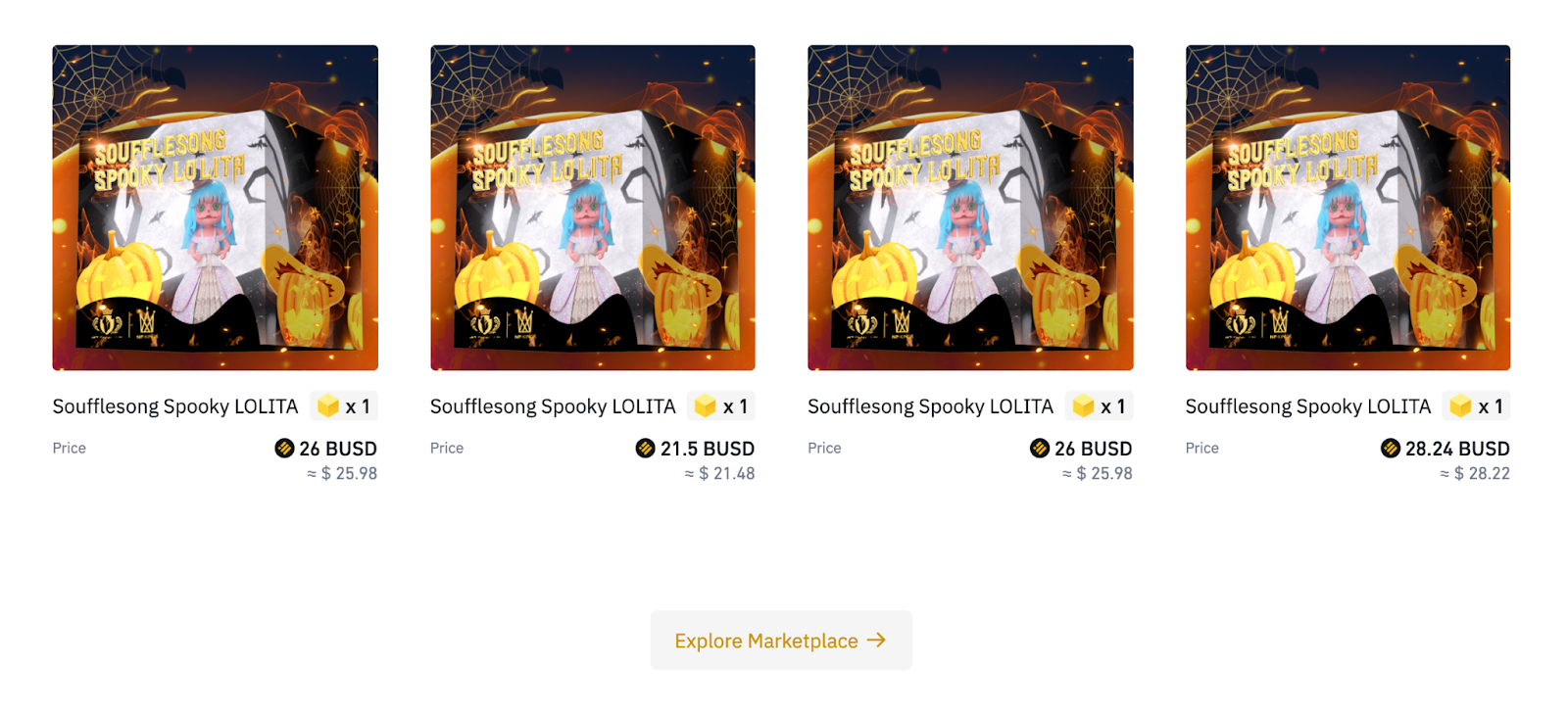Open the third Spooky LOLITA box image
The width and height of the screenshot is (1568, 715).
970,208
